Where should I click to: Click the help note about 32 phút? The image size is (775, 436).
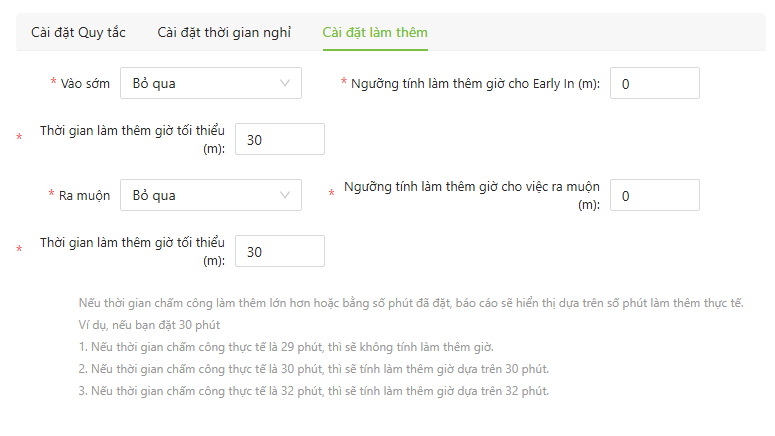pyautogui.click(x=313, y=390)
